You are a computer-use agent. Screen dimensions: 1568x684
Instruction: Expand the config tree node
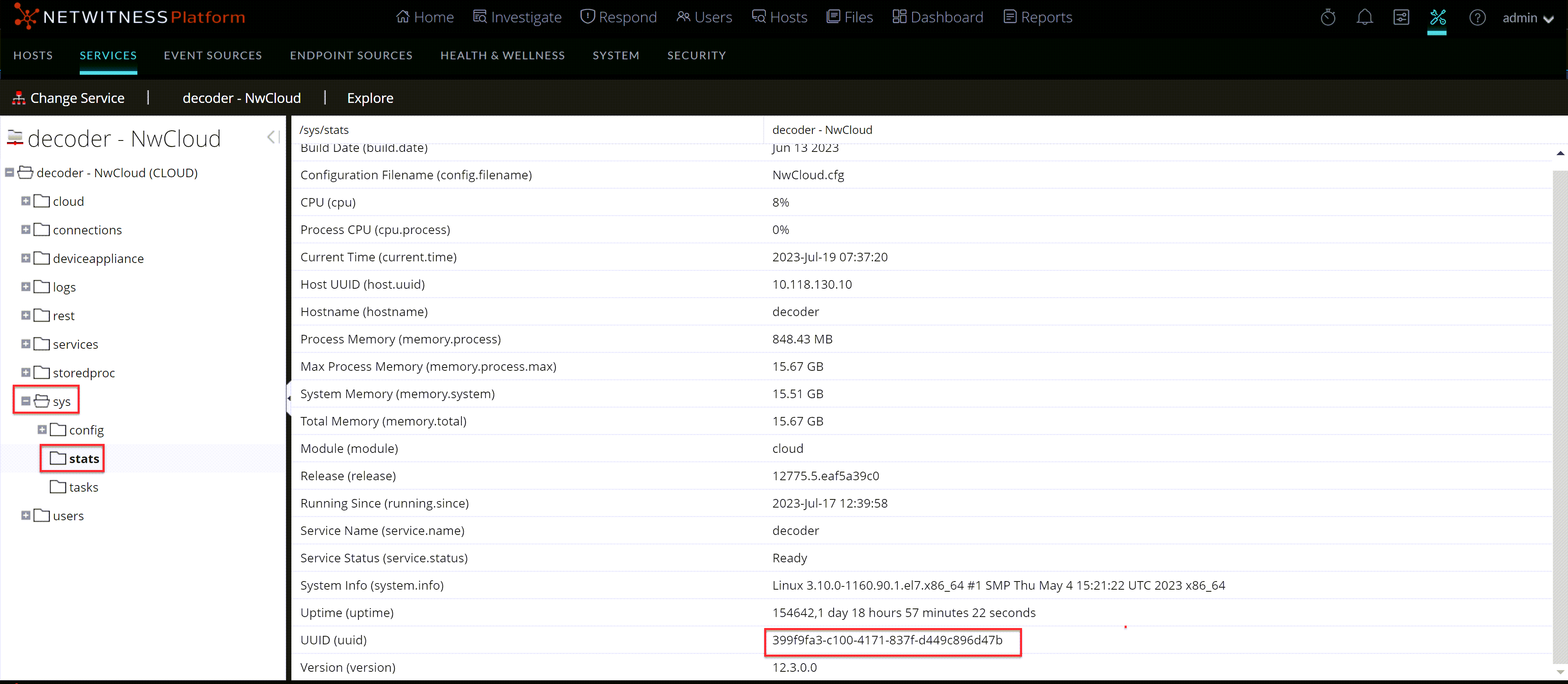pos(42,430)
